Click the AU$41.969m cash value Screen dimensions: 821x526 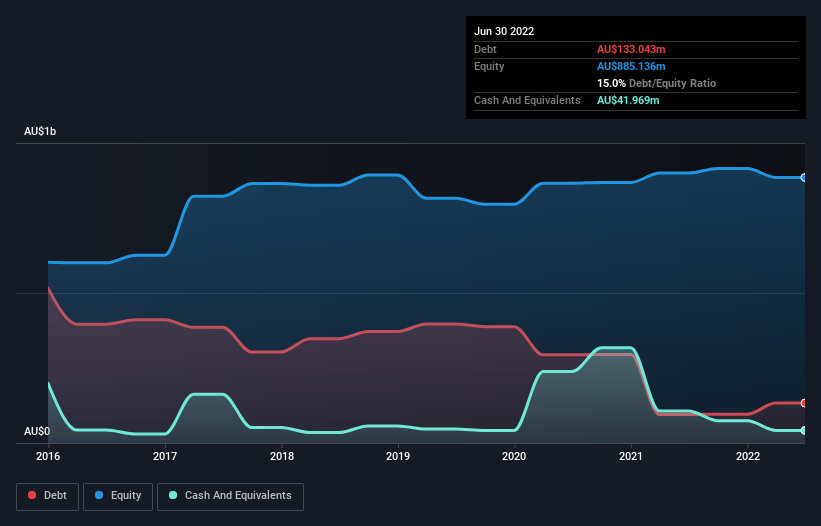(628, 100)
